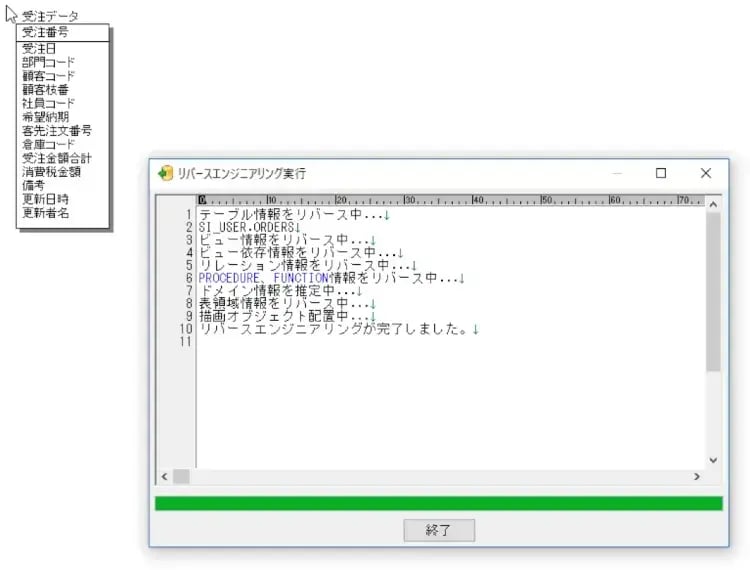Click the horizontal scrollbar right arrow
This screenshot has width=750, height=570.
click(x=697, y=477)
